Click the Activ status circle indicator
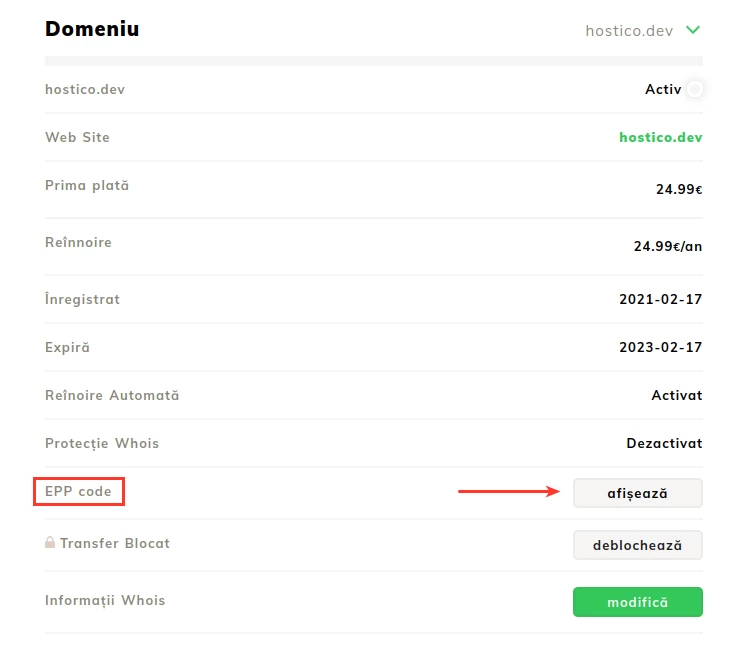Image resolution: width=737 pixels, height=650 pixels. tap(694, 90)
